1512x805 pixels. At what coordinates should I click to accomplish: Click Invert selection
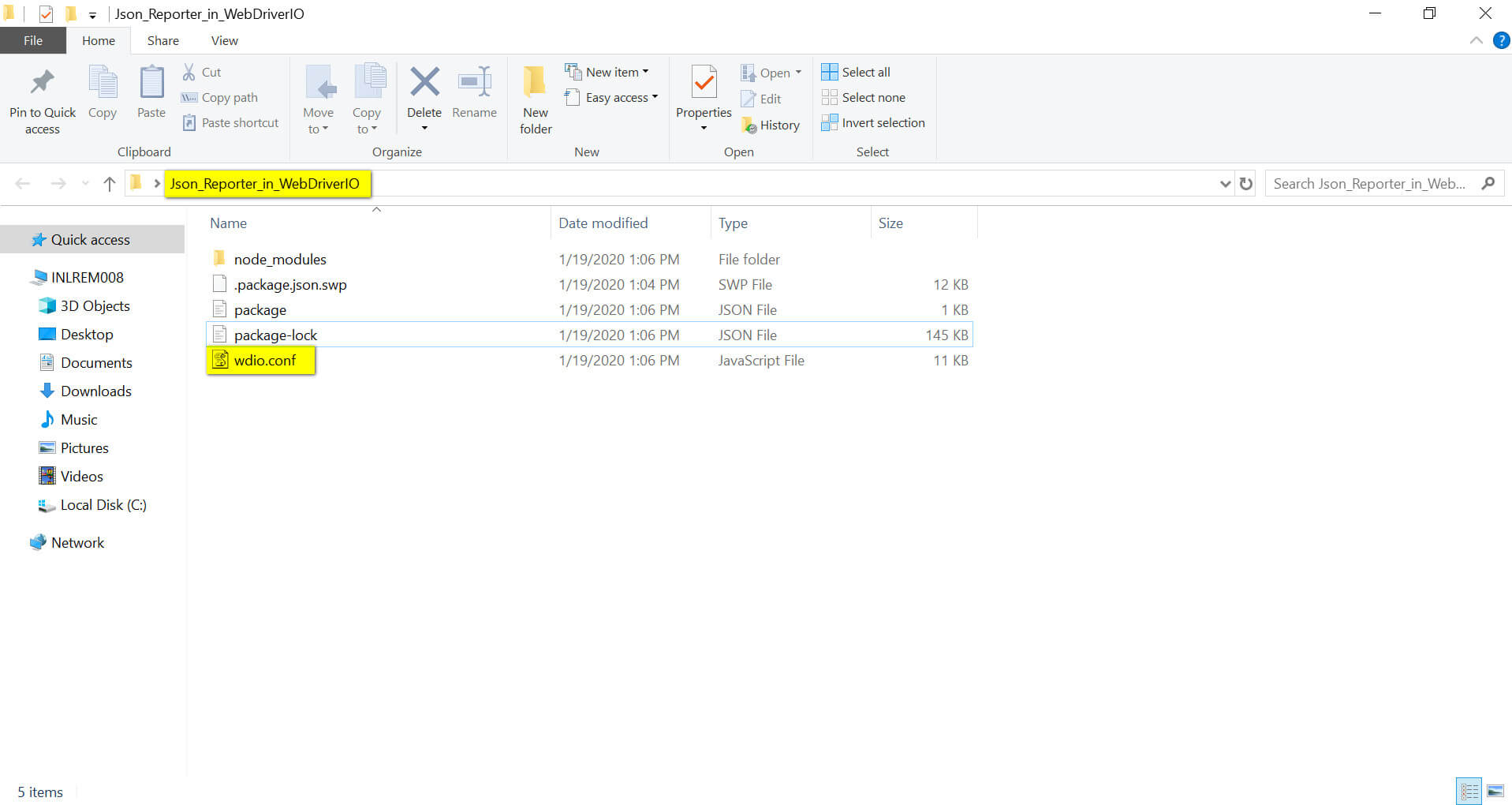(873, 122)
